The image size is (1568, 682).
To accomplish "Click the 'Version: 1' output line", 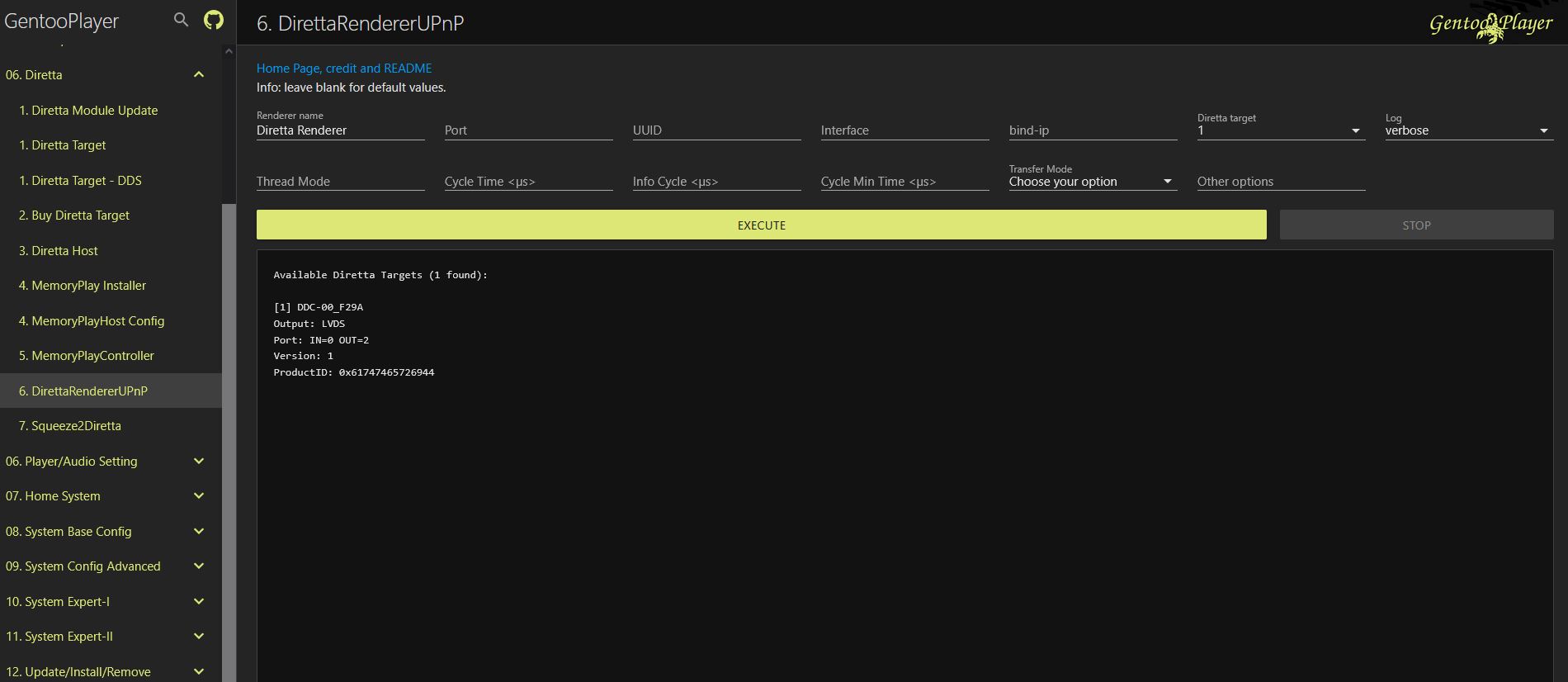I will tap(304, 356).
